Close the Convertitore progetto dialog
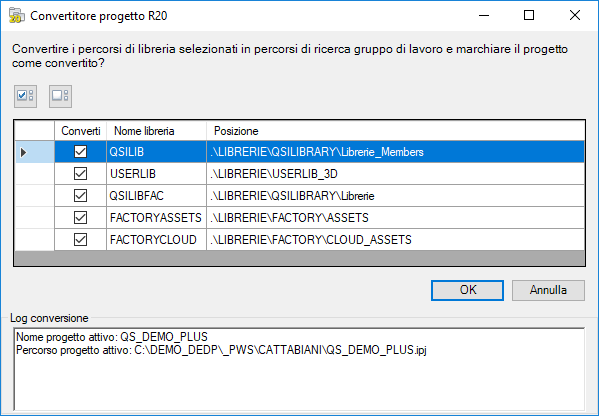This screenshot has height=416, width=599. pos(575,15)
